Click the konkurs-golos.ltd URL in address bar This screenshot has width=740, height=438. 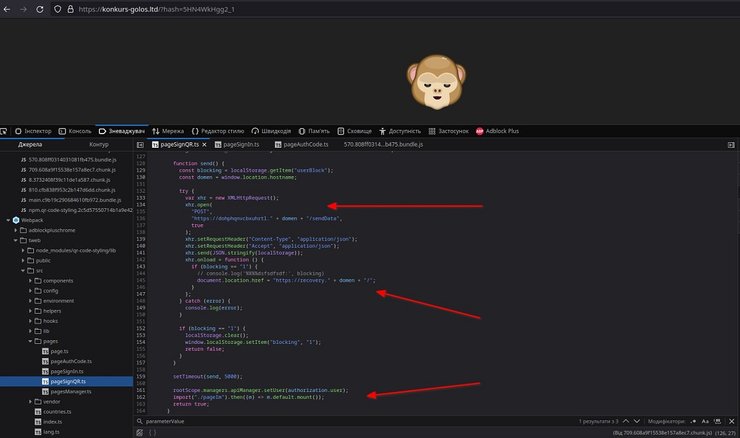(156, 9)
